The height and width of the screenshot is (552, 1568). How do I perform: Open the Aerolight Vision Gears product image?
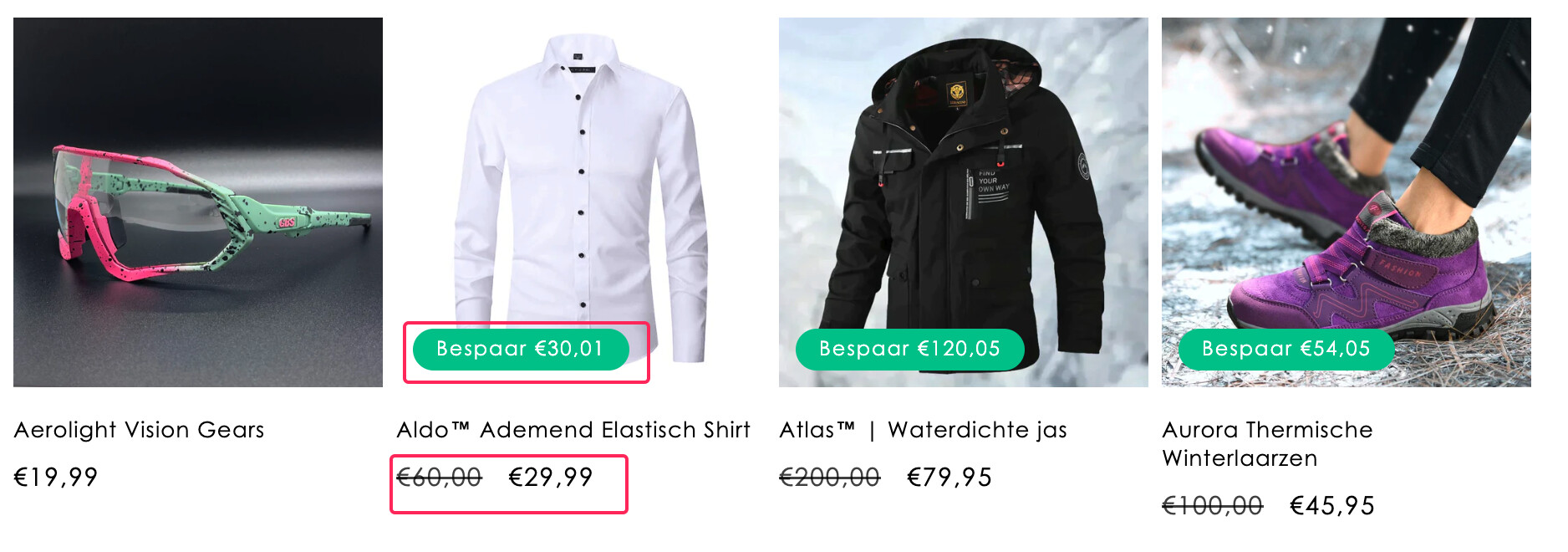[x=198, y=202]
